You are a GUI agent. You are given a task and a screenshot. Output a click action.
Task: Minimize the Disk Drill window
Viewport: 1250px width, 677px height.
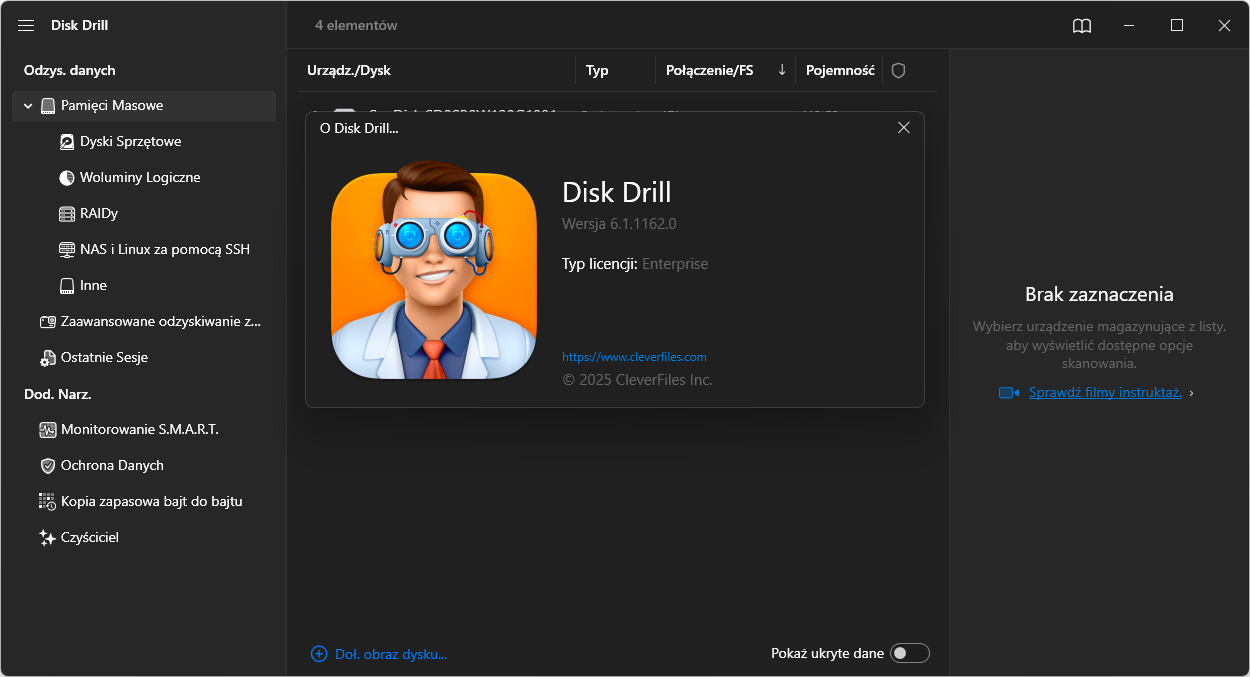pyautogui.click(x=1129, y=26)
